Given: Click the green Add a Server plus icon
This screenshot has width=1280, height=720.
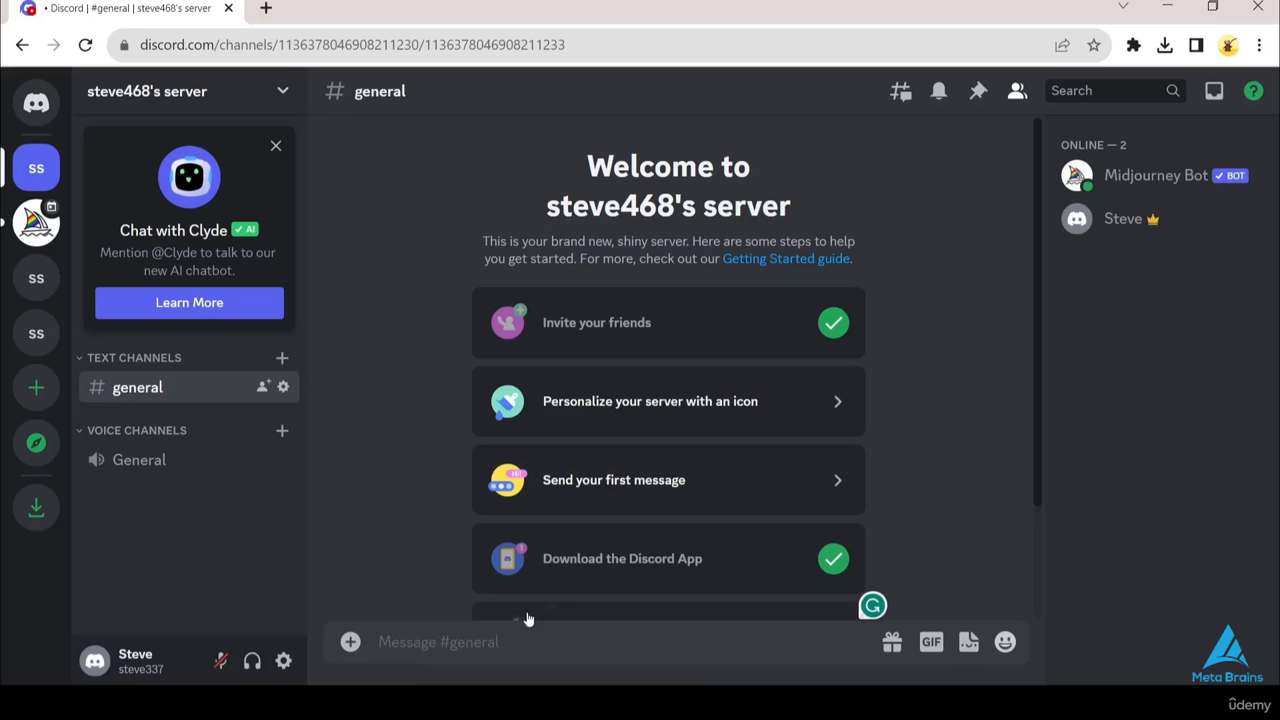Looking at the screenshot, I should click(x=36, y=388).
